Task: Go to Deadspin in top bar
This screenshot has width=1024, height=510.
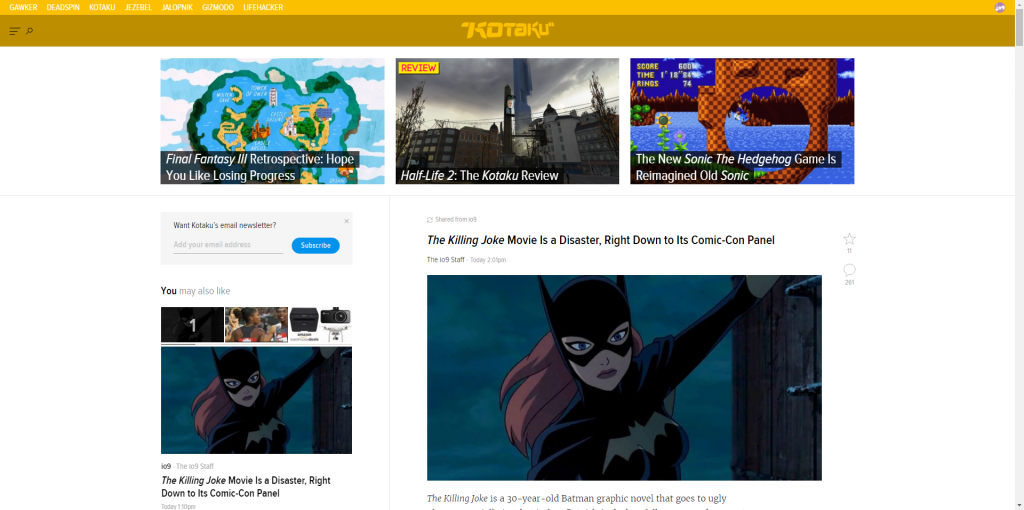Action: click(63, 7)
